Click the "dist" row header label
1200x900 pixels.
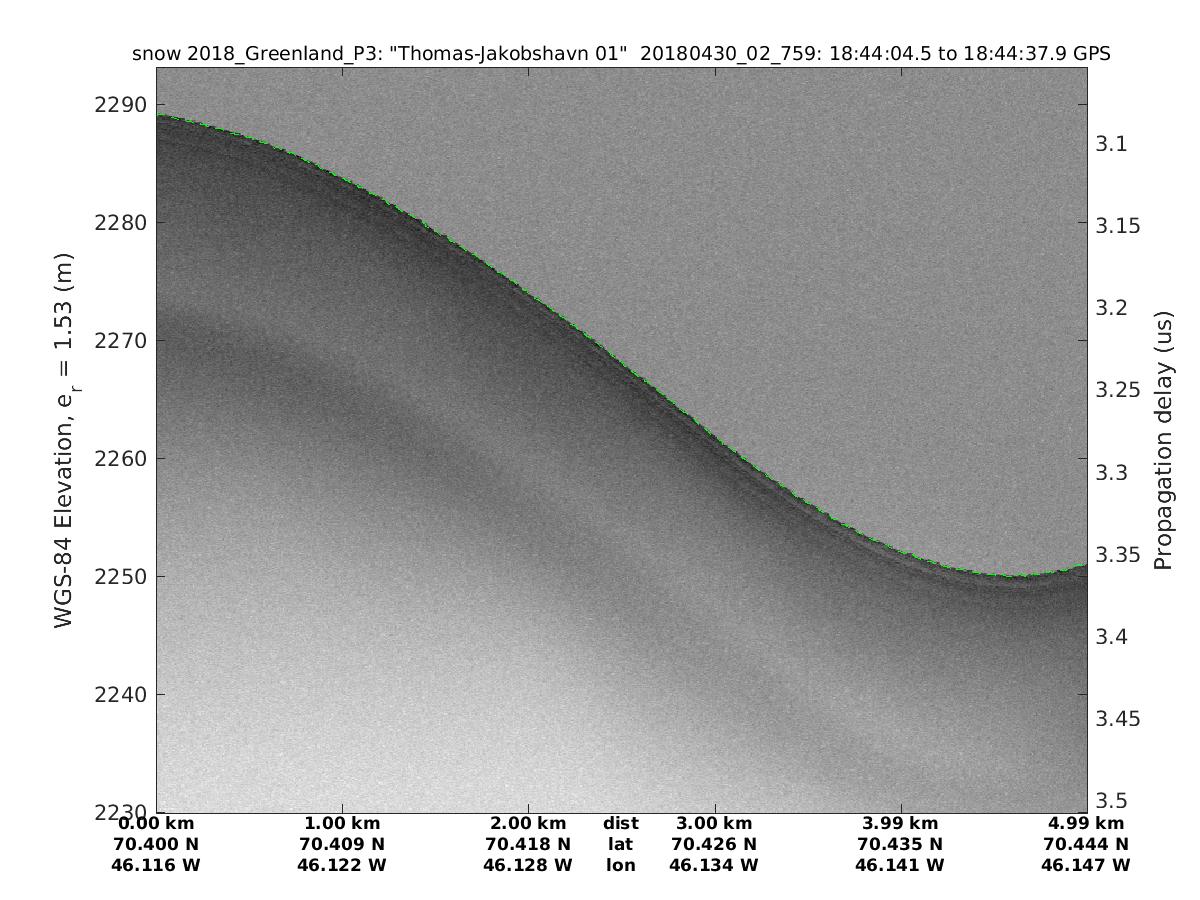pyautogui.click(x=621, y=823)
